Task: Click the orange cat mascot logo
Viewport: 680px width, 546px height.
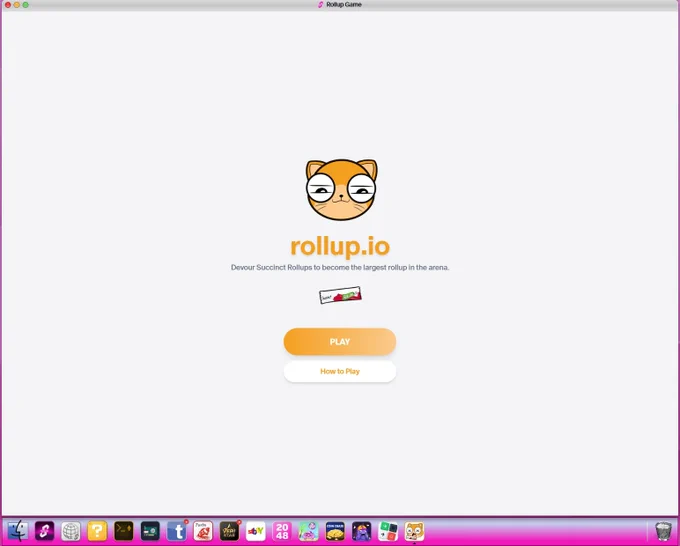Action: (x=341, y=190)
